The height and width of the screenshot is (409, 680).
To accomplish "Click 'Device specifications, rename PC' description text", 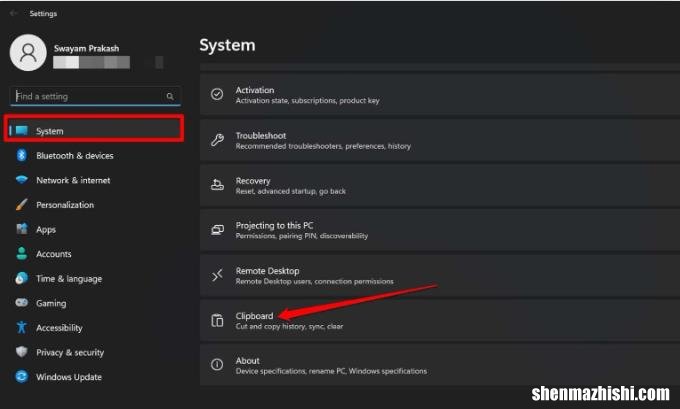I will click(x=331, y=371).
